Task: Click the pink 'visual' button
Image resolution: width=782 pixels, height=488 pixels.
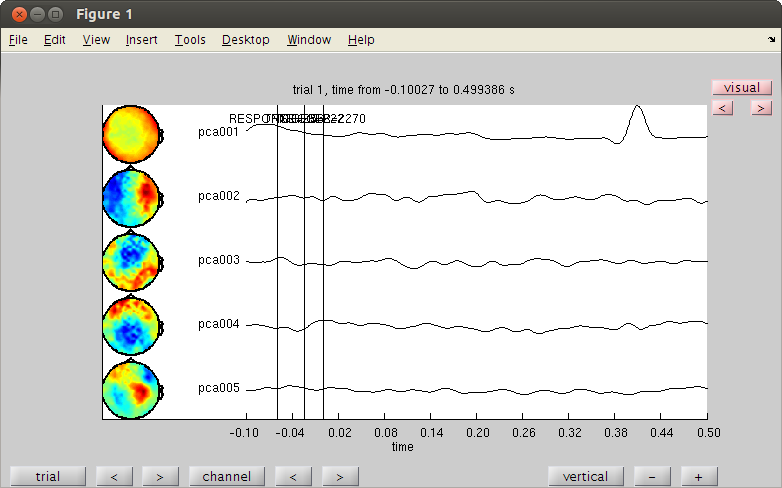Action: tap(741, 88)
